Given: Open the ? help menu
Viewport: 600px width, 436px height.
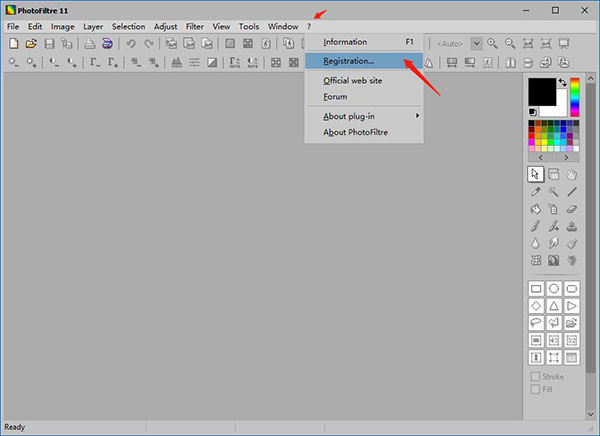Looking at the screenshot, I should point(309,26).
